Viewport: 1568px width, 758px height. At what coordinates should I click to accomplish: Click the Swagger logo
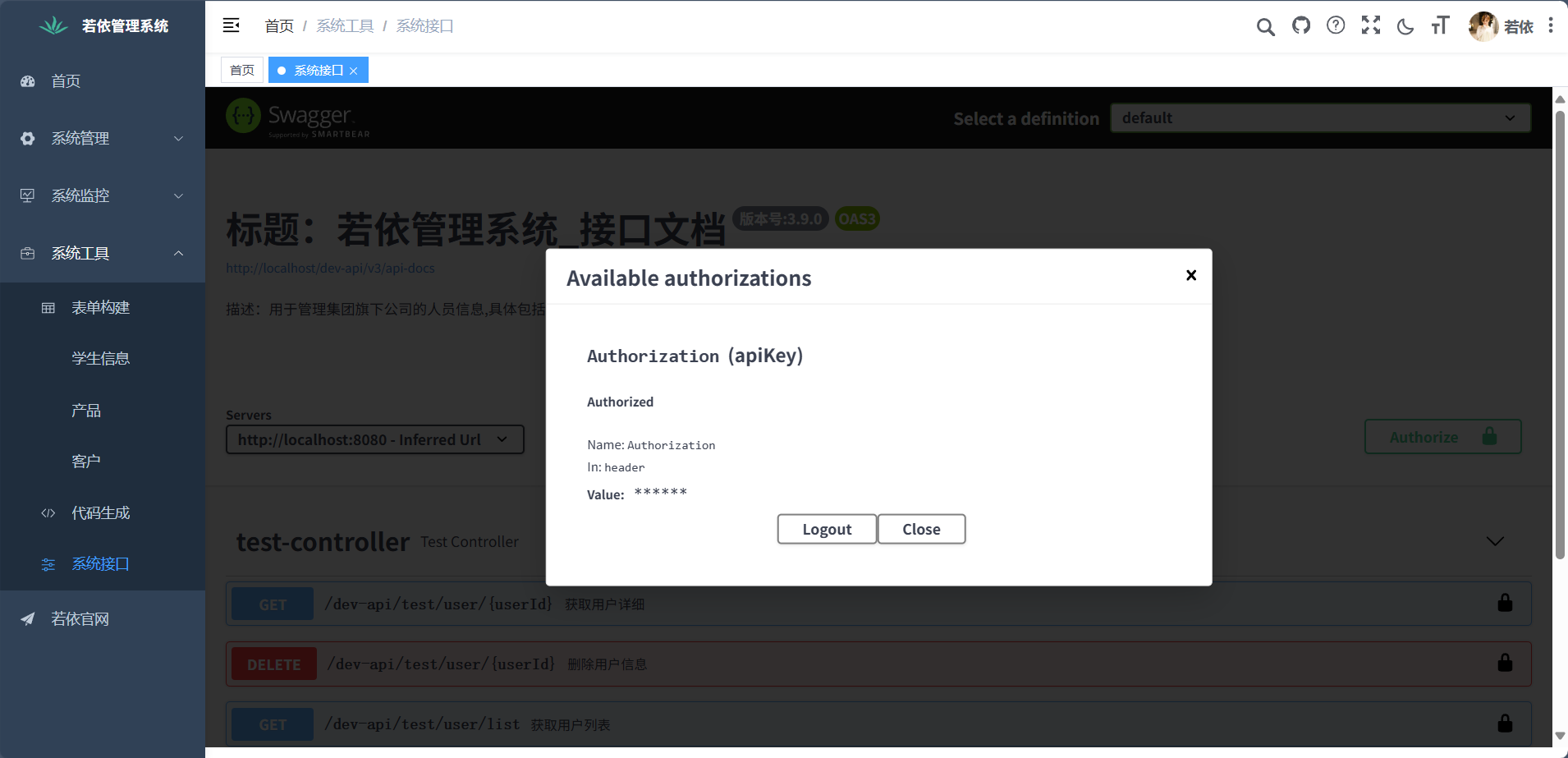[x=298, y=117]
